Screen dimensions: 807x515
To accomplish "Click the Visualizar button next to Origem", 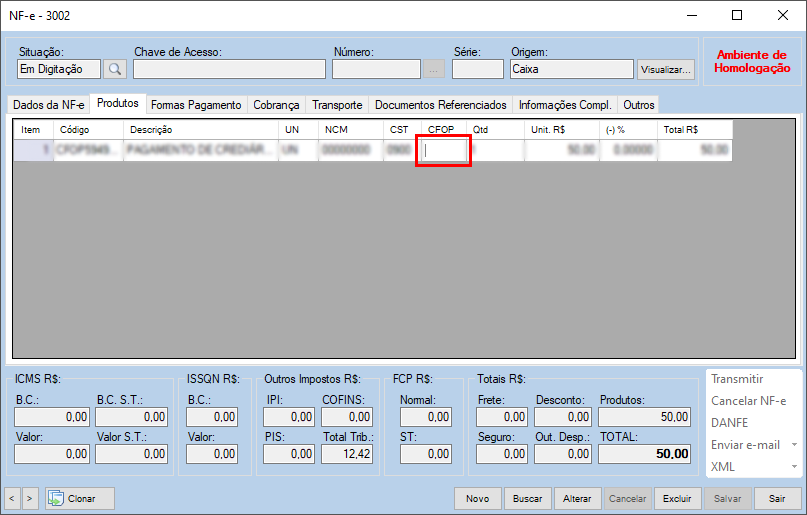I will pos(666,69).
